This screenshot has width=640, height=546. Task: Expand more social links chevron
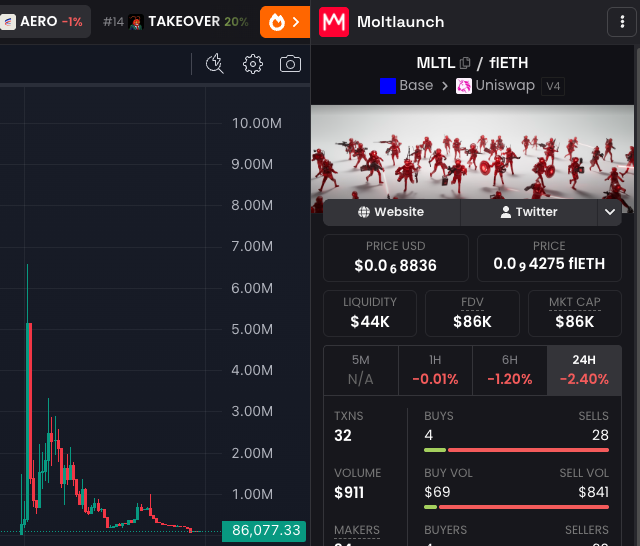[x=610, y=212]
